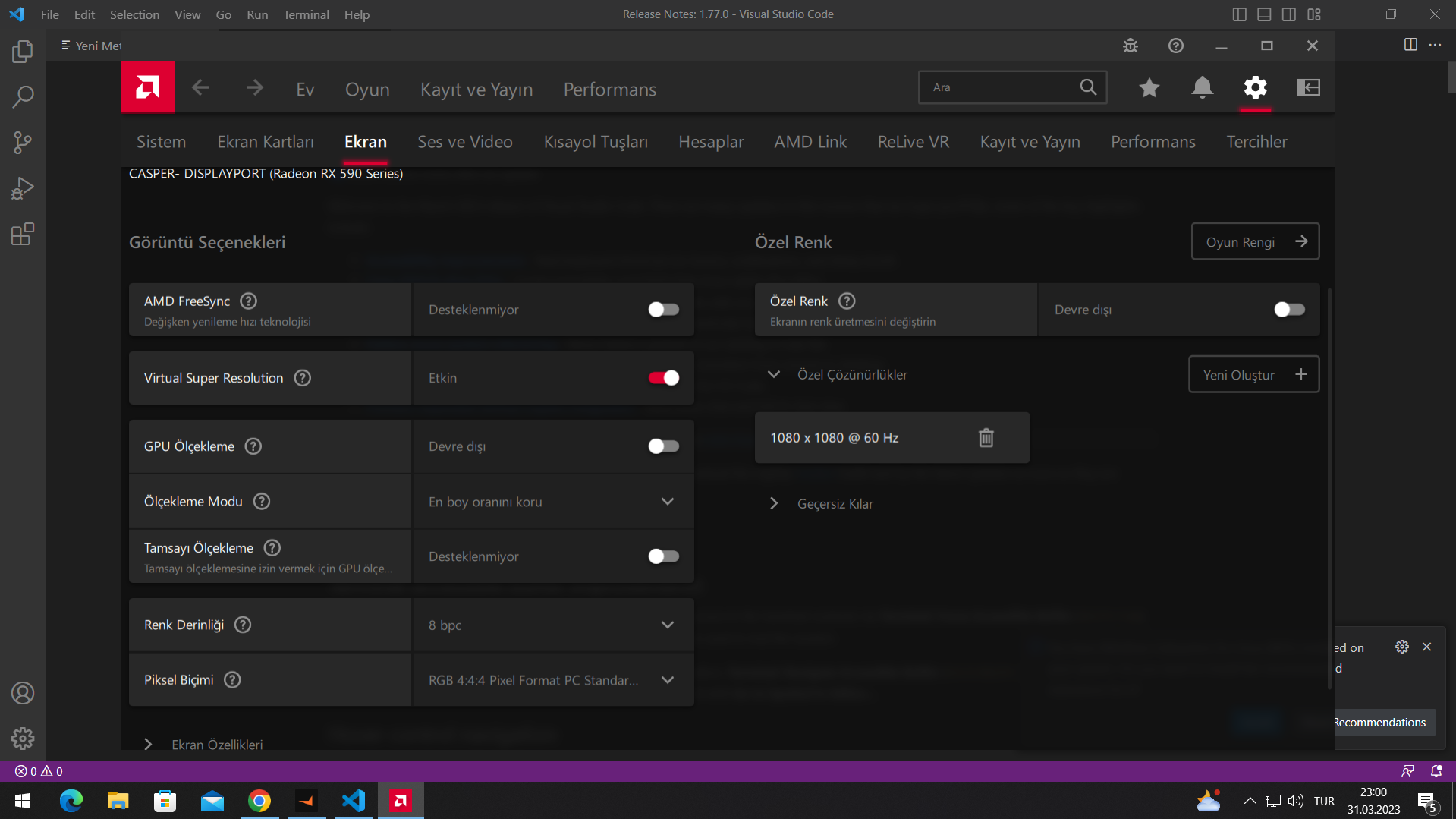Viewport: 1456px width, 819px height.
Task: Open VS Code Manage gear icon
Action: [x=23, y=739]
